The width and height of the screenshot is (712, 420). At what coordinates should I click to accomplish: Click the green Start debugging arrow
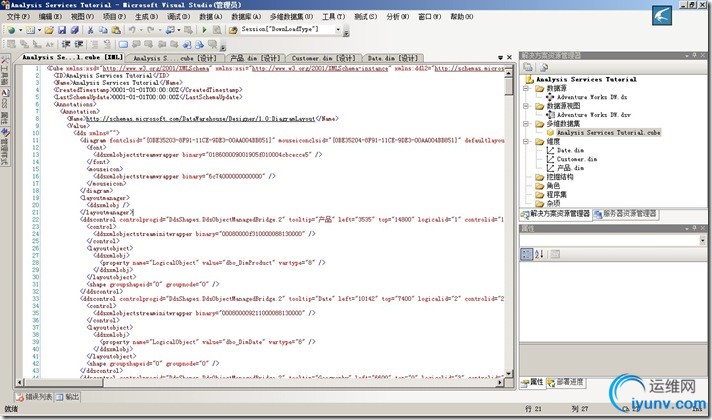(x=204, y=30)
